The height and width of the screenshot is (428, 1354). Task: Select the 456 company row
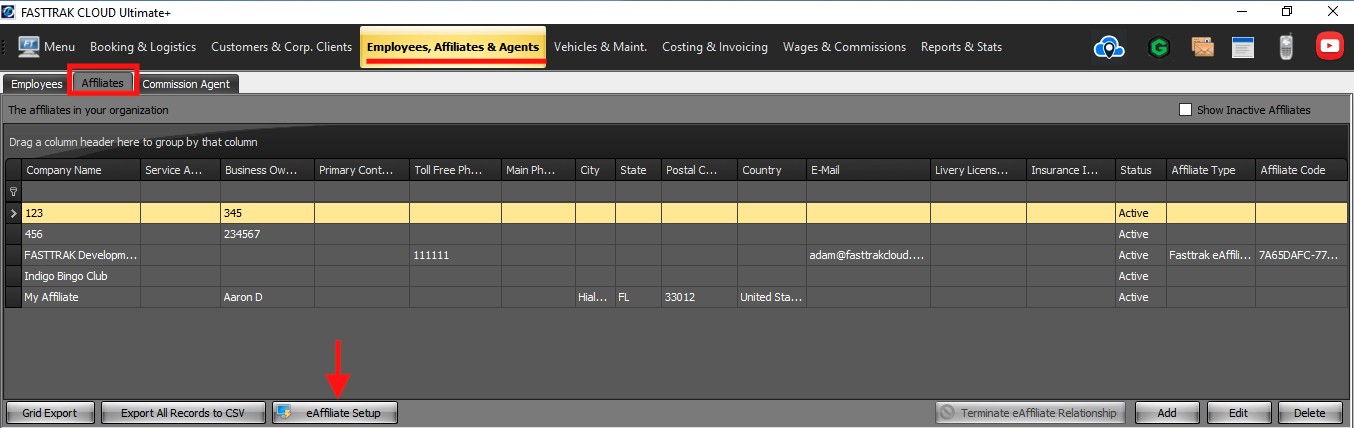[x=676, y=234]
